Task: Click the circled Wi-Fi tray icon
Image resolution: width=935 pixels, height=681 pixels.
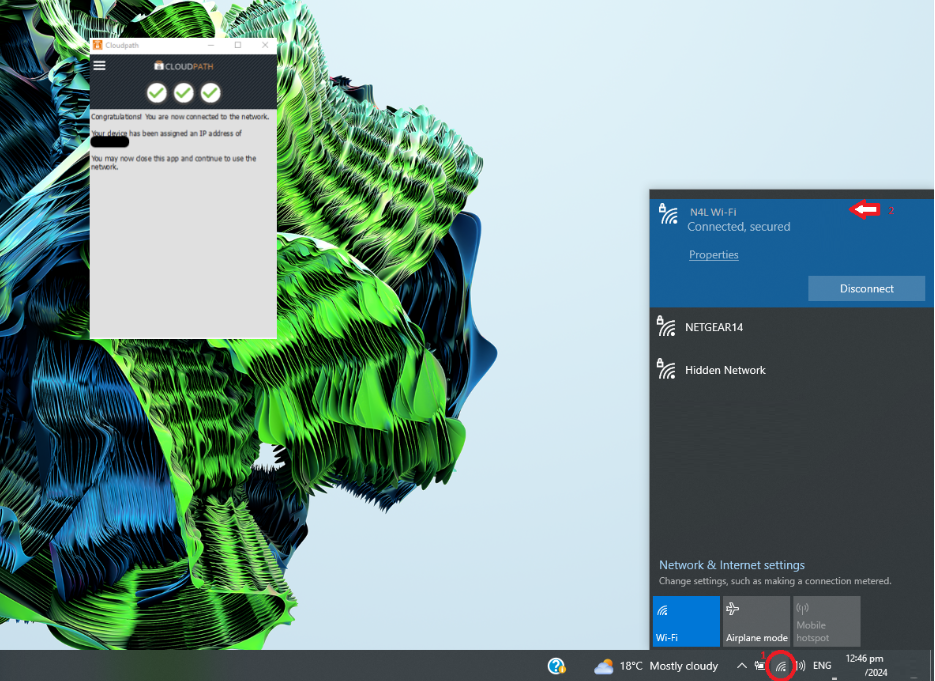Action: [x=781, y=665]
